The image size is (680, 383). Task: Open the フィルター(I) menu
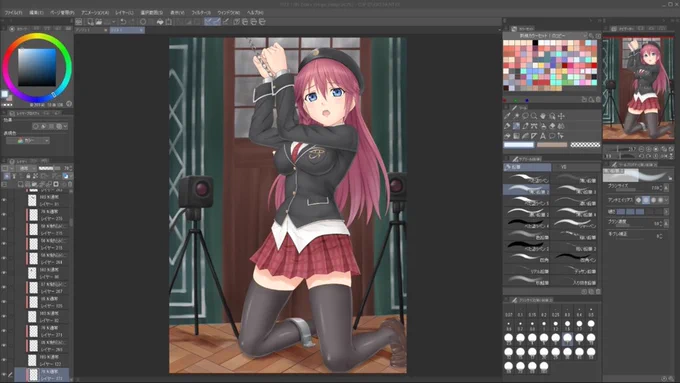[201, 13]
